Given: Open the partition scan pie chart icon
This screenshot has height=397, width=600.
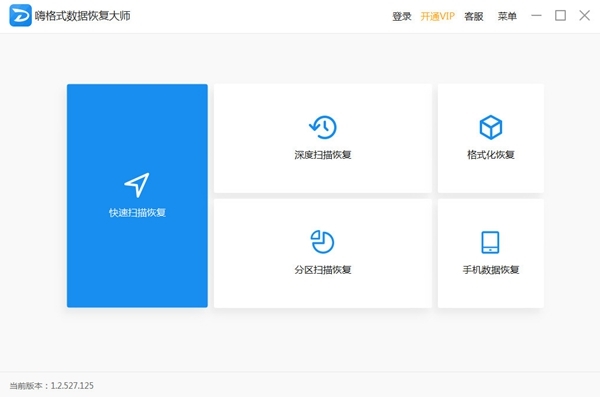Looking at the screenshot, I should [x=322, y=242].
